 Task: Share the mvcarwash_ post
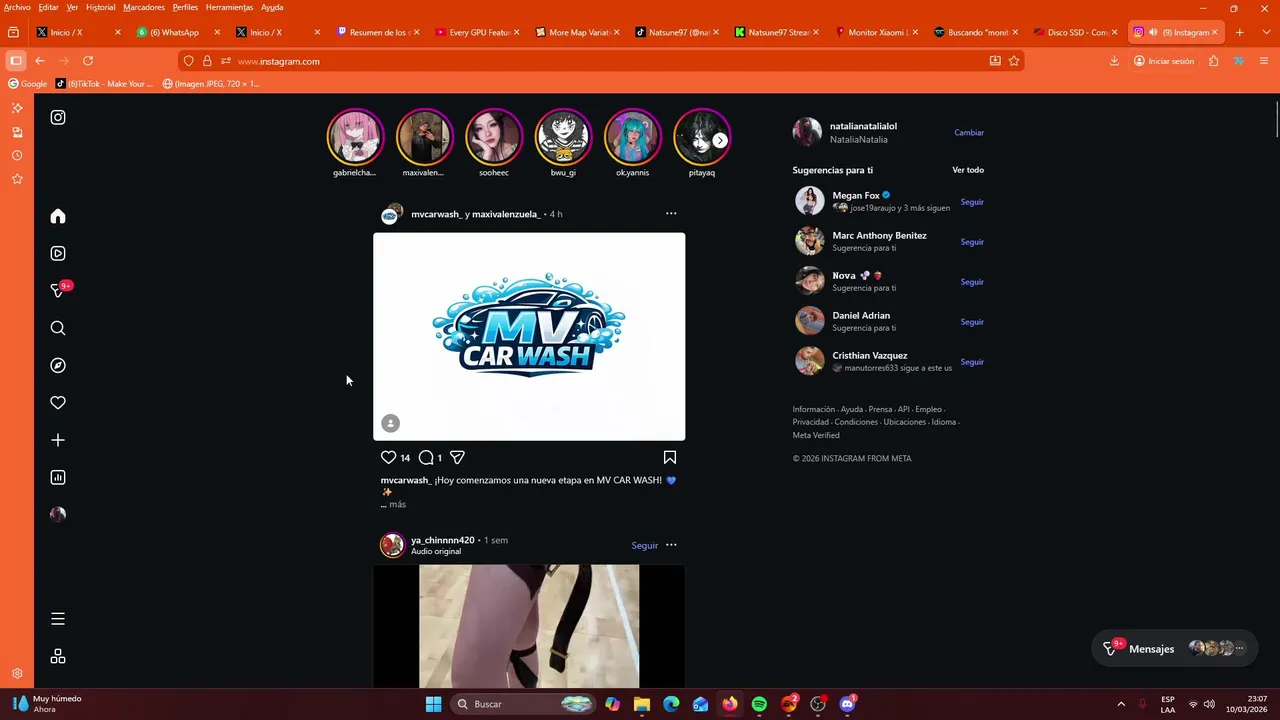point(457,457)
